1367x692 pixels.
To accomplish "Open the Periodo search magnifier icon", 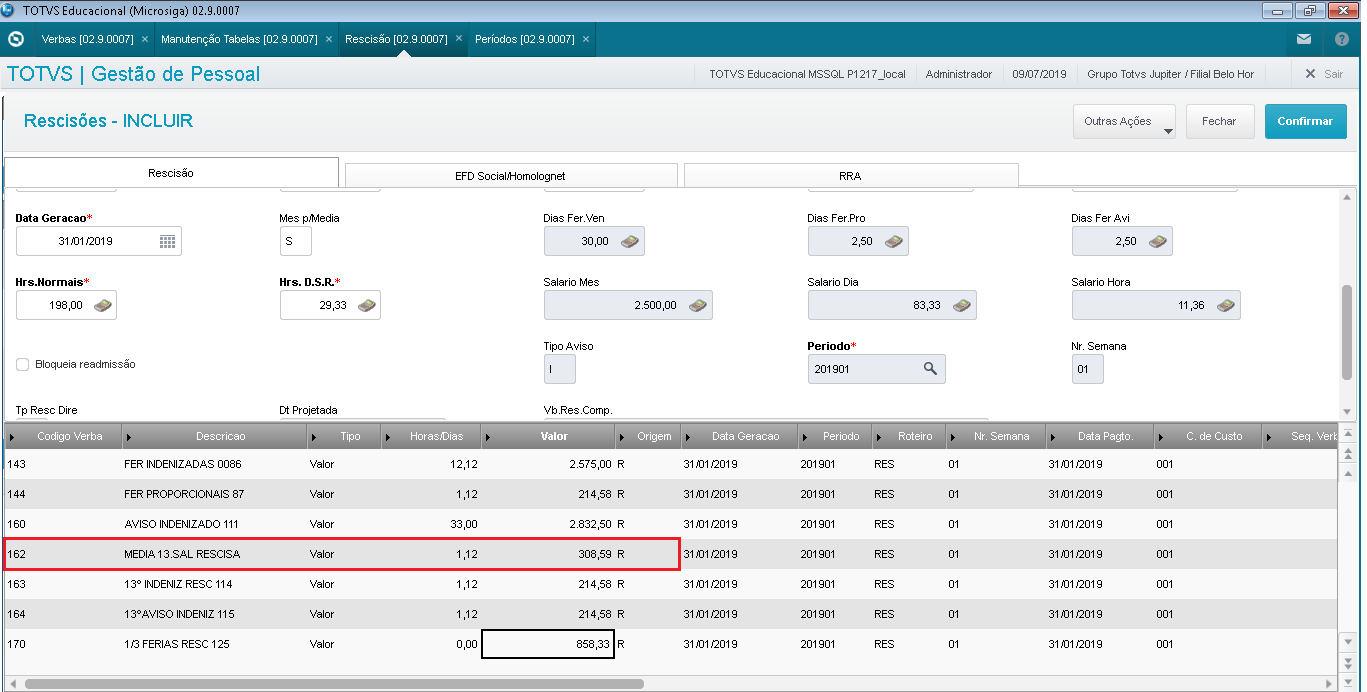I will (930, 369).
